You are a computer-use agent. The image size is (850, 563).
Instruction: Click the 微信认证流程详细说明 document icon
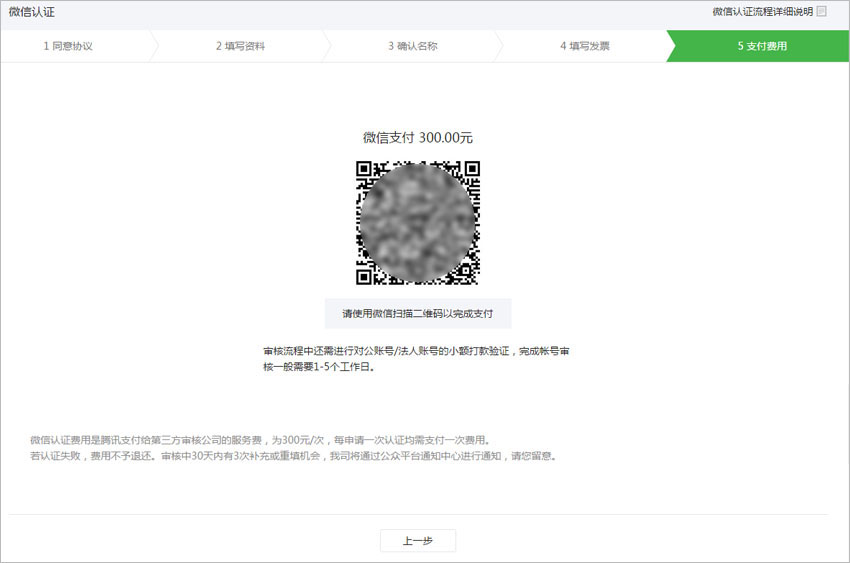(821, 11)
